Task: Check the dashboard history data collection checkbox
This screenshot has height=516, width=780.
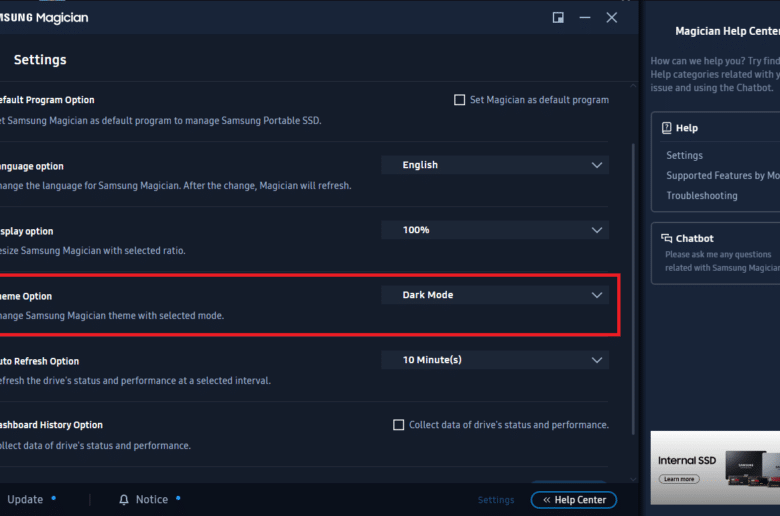Action: pos(398,425)
